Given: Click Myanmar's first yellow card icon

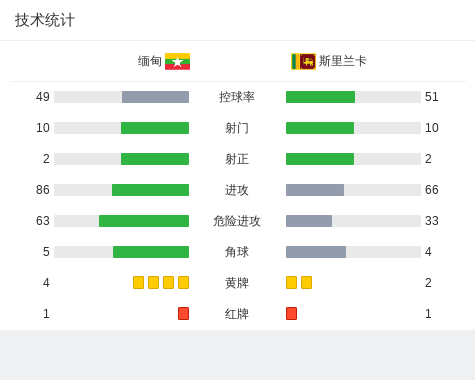Looking at the screenshot, I should [138, 283].
